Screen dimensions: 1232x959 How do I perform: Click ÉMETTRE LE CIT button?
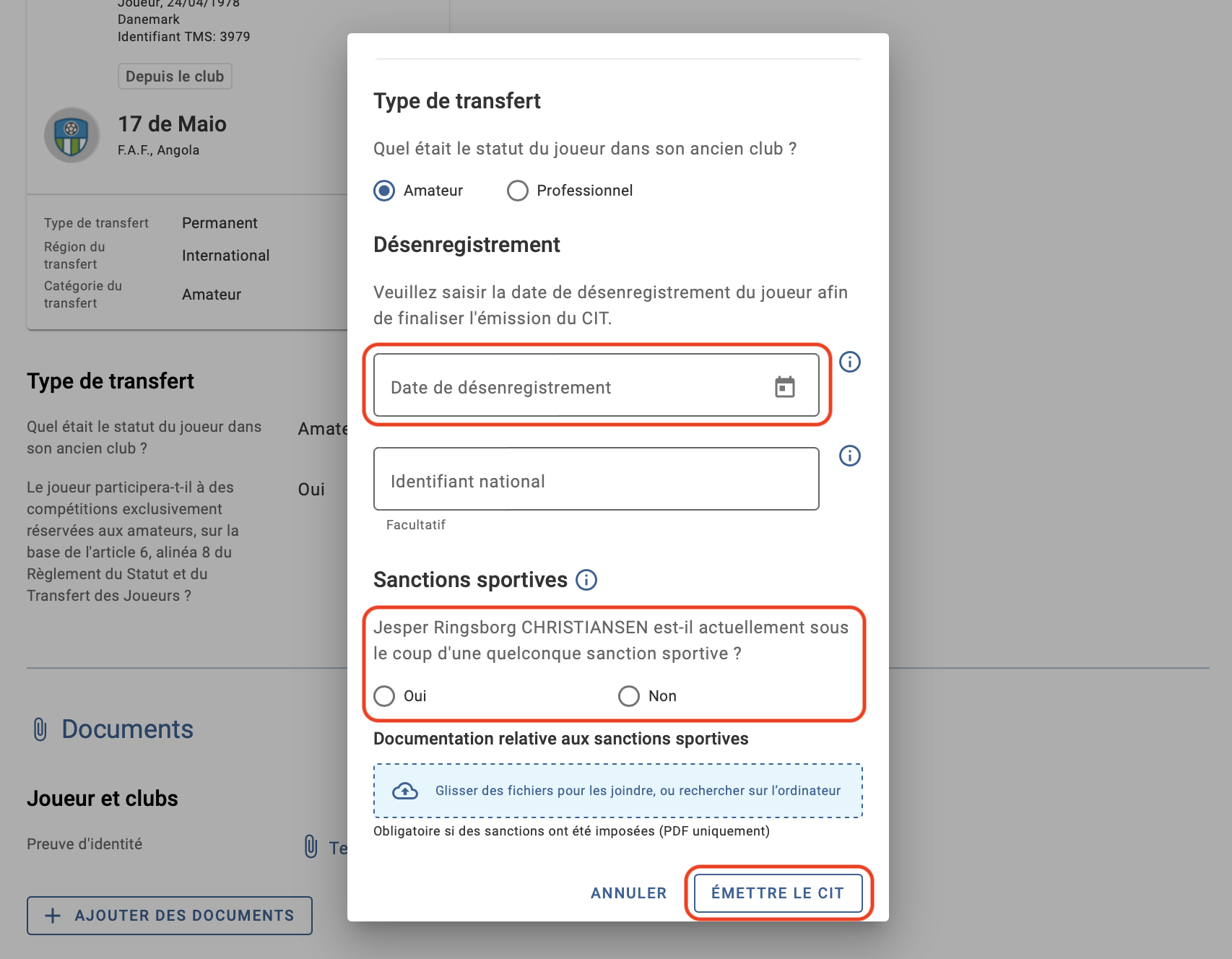(x=778, y=893)
